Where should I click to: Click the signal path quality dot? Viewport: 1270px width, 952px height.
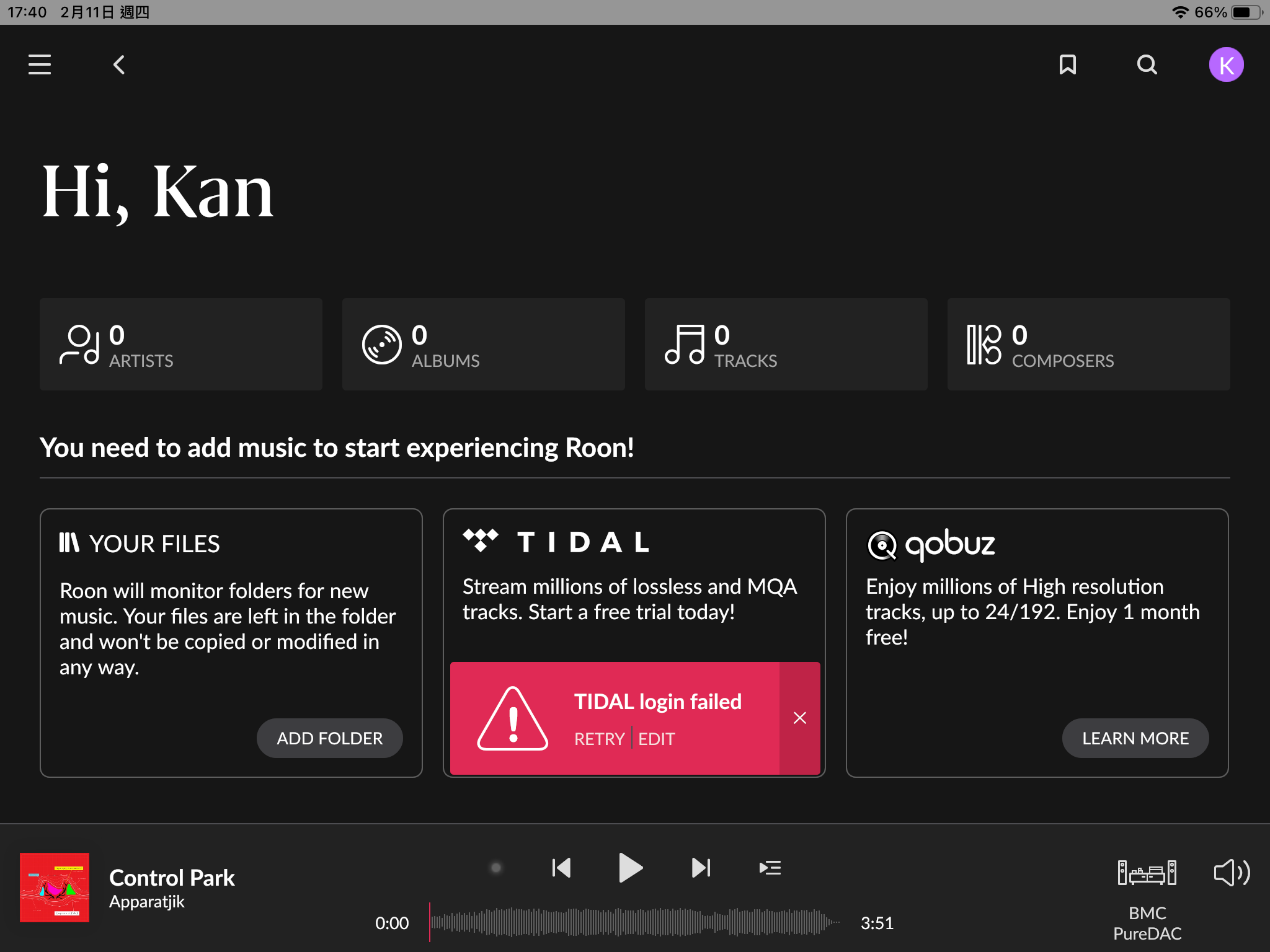(x=495, y=868)
